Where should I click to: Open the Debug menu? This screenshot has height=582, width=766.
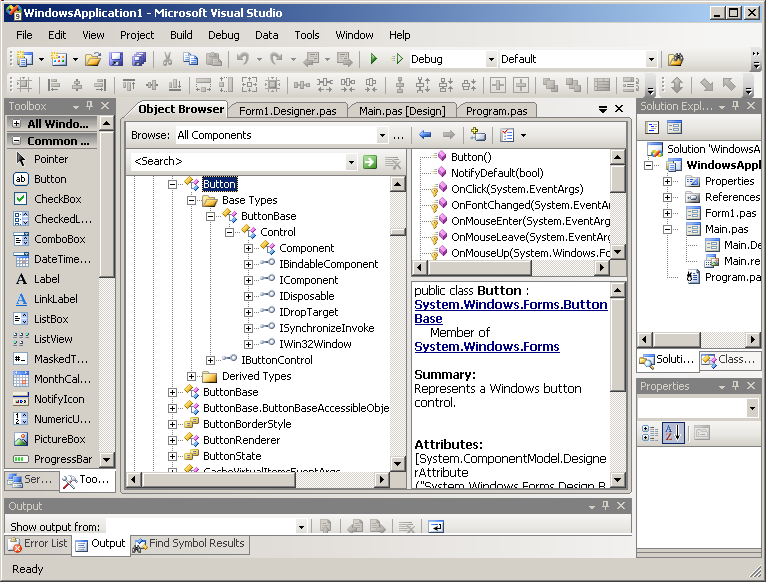click(x=223, y=35)
